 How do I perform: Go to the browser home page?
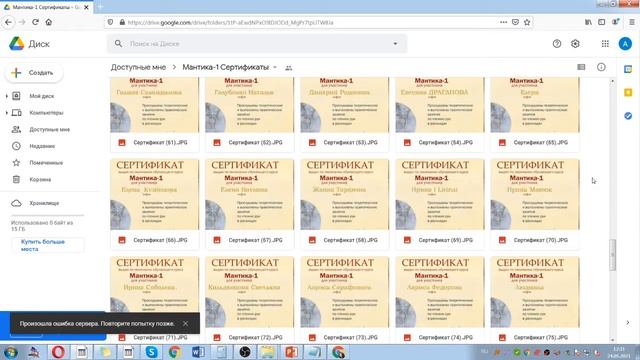point(49,22)
